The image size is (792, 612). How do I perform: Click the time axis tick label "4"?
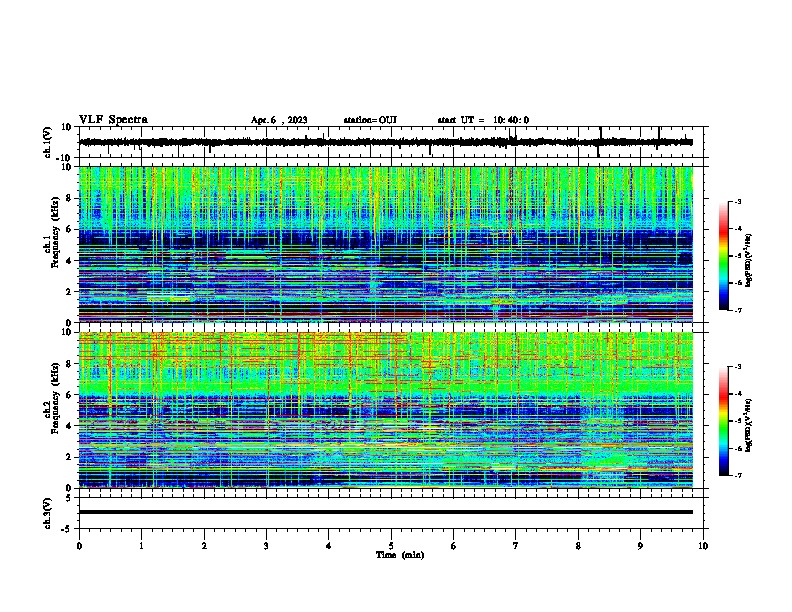tap(329, 546)
